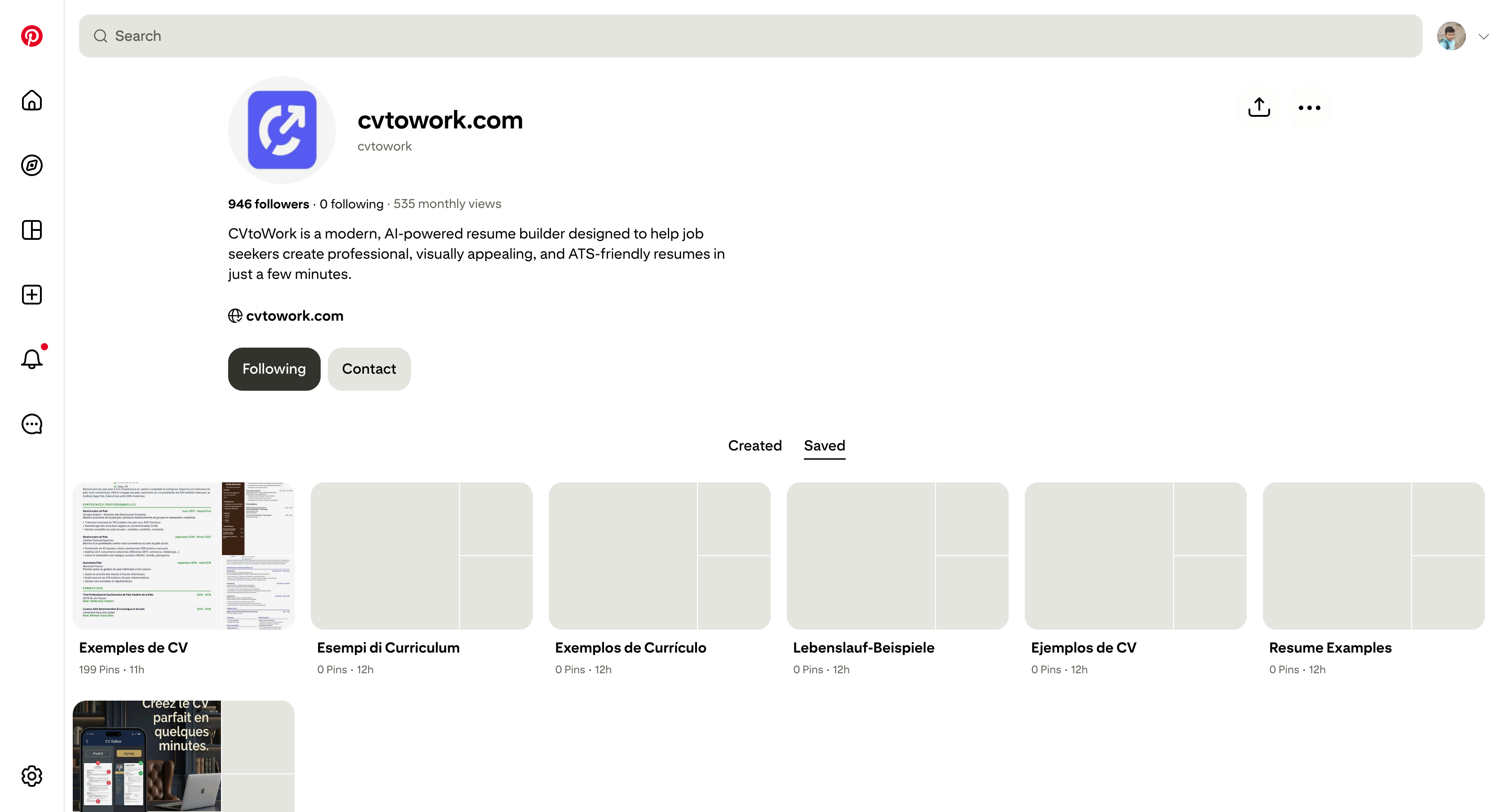Viewport: 1509px width, 812px height.
Task: Open the Ejemplos de CV board cover
Action: pos(1135,556)
